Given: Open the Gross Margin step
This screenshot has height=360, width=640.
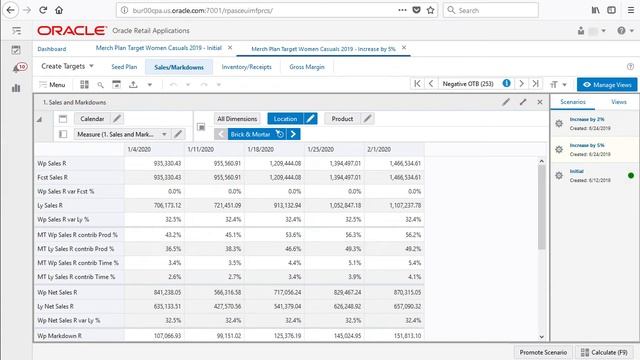Looking at the screenshot, I should tap(307, 67).
